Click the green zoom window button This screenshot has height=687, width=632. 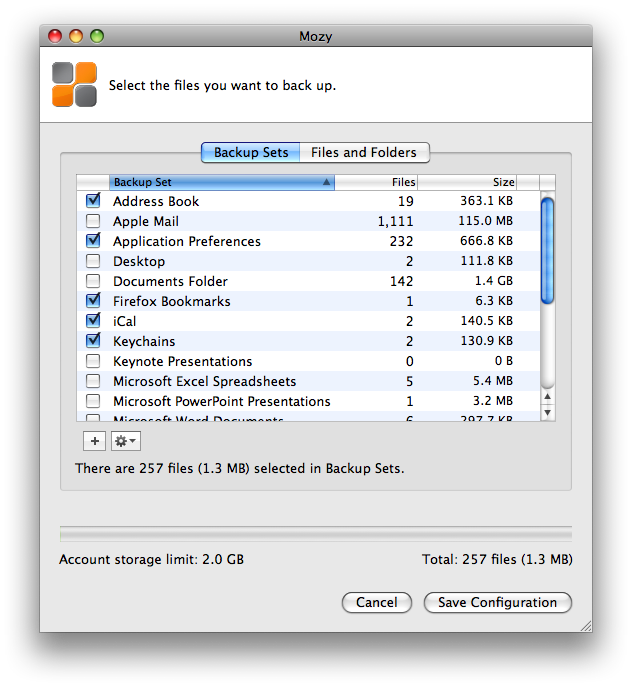click(97, 36)
